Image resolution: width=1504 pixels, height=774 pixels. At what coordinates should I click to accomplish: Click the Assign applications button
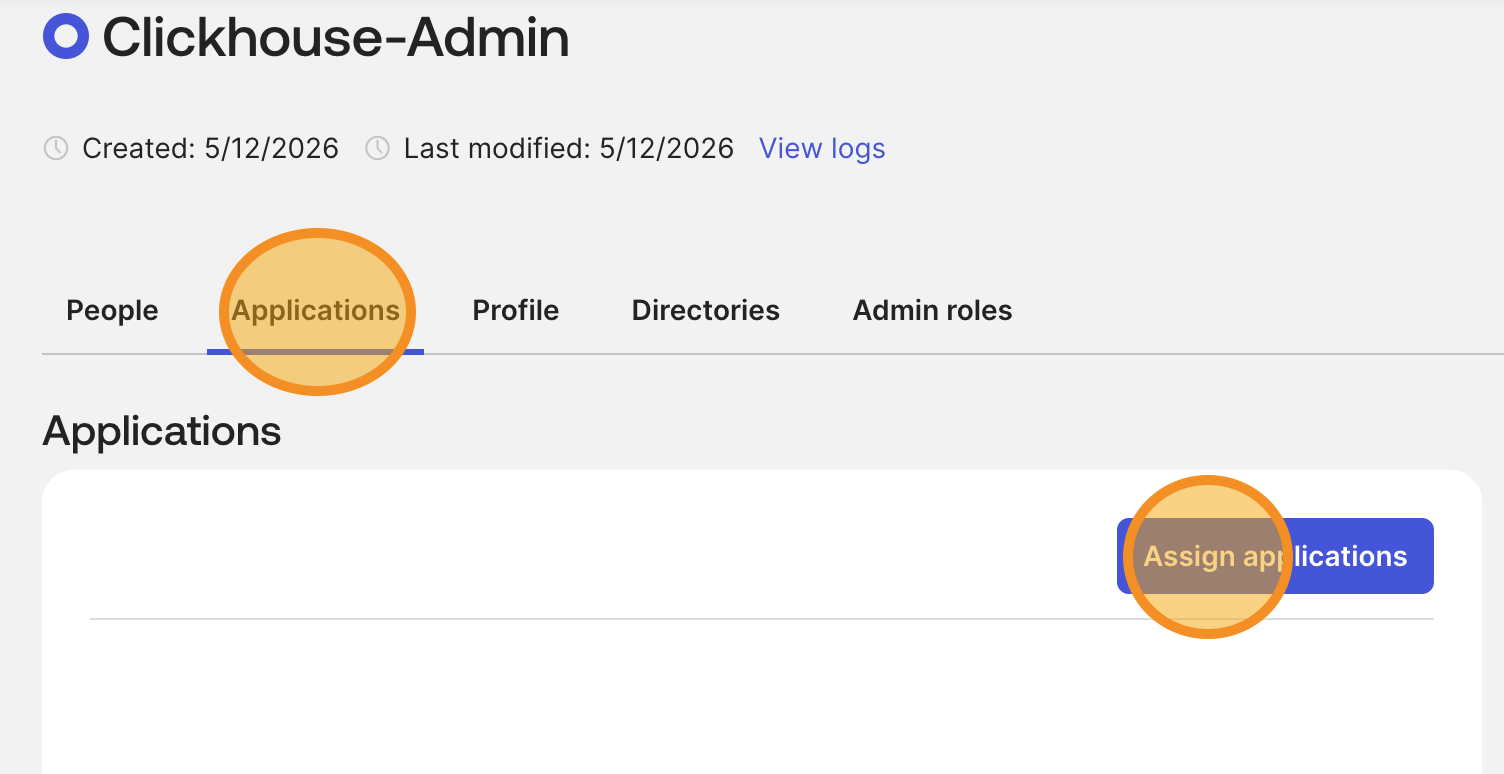click(x=1275, y=556)
